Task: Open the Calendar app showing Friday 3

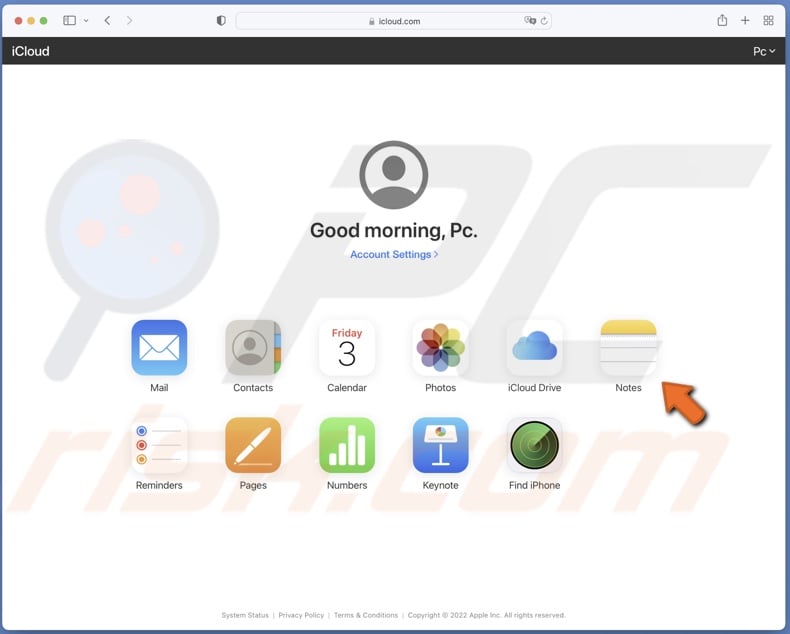Action: pyautogui.click(x=347, y=347)
